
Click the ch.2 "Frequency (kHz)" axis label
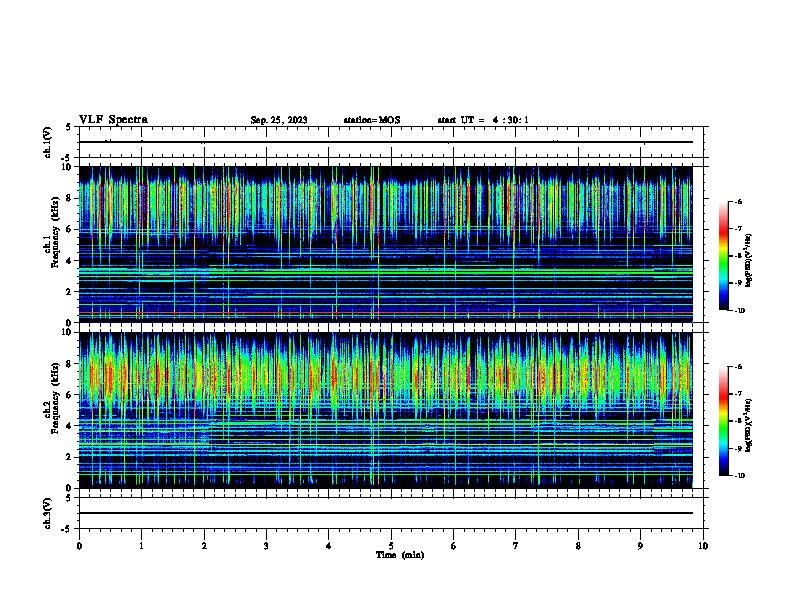coord(56,398)
